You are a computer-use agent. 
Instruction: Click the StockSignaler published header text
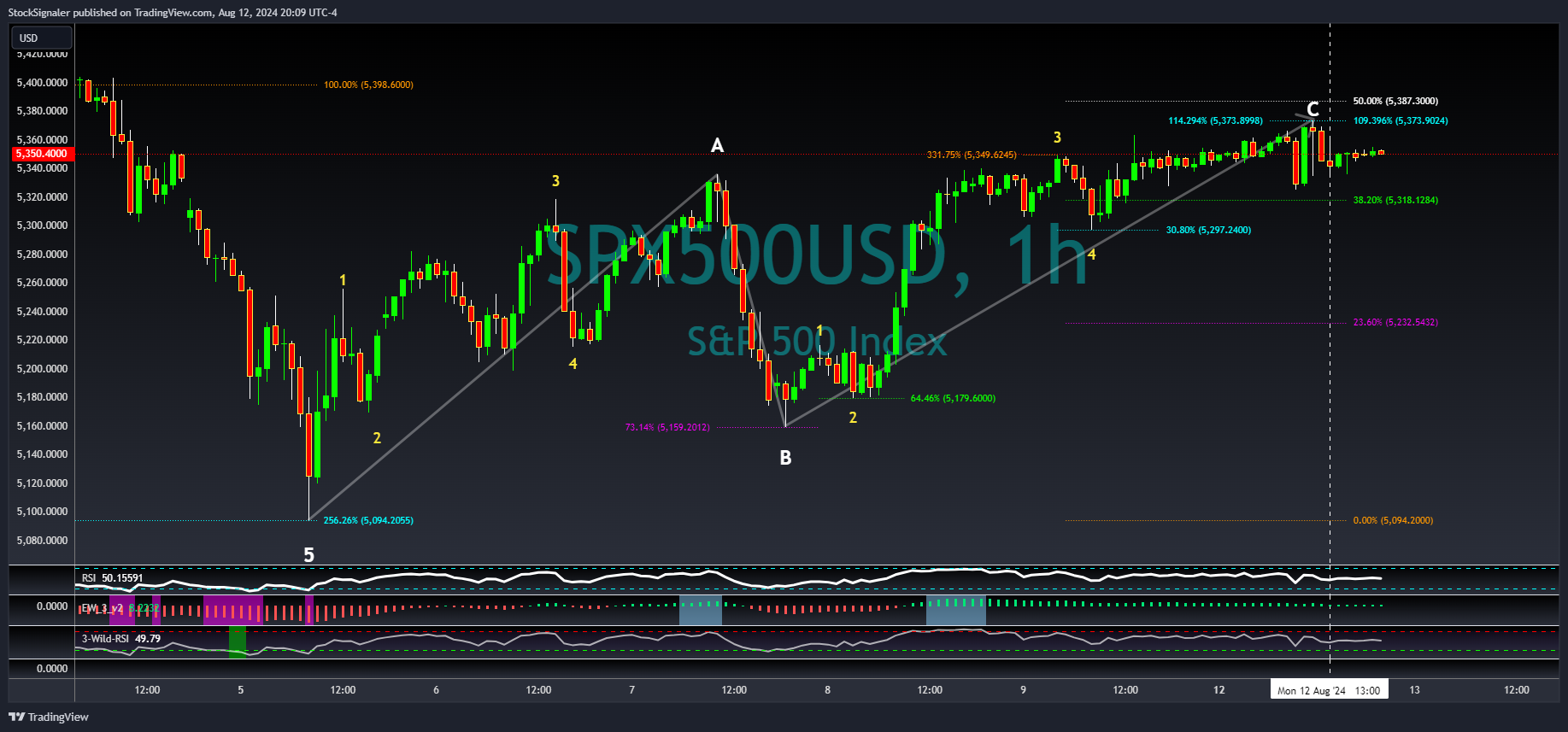[173, 12]
